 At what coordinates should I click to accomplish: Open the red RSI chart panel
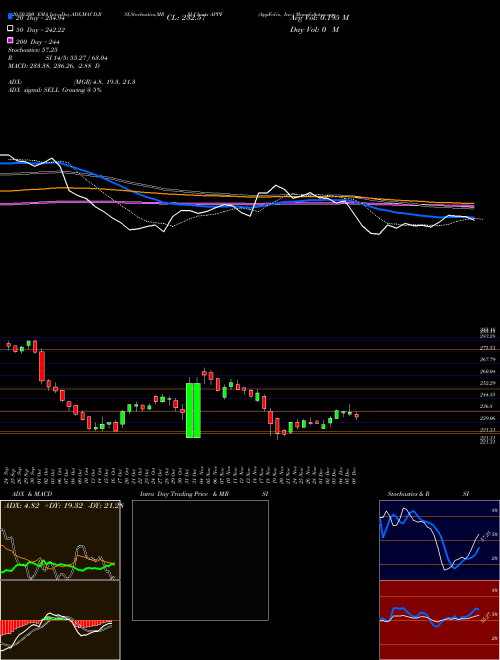(439, 620)
